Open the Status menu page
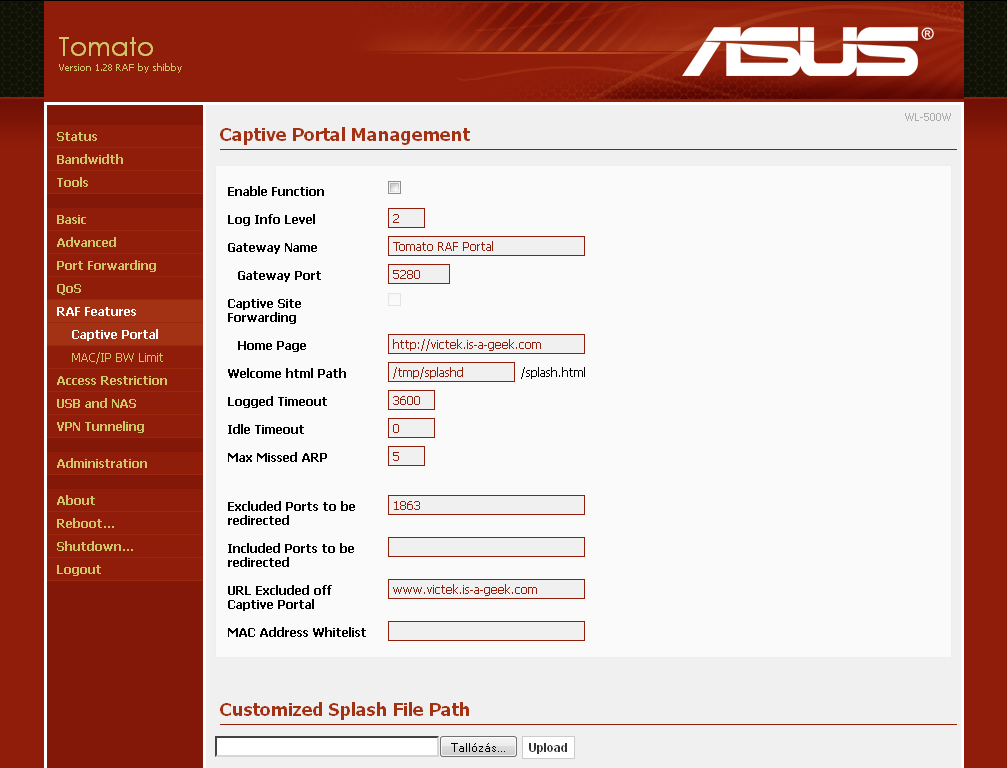Screen dimensions: 1007x768 click(x=77, y=137)
